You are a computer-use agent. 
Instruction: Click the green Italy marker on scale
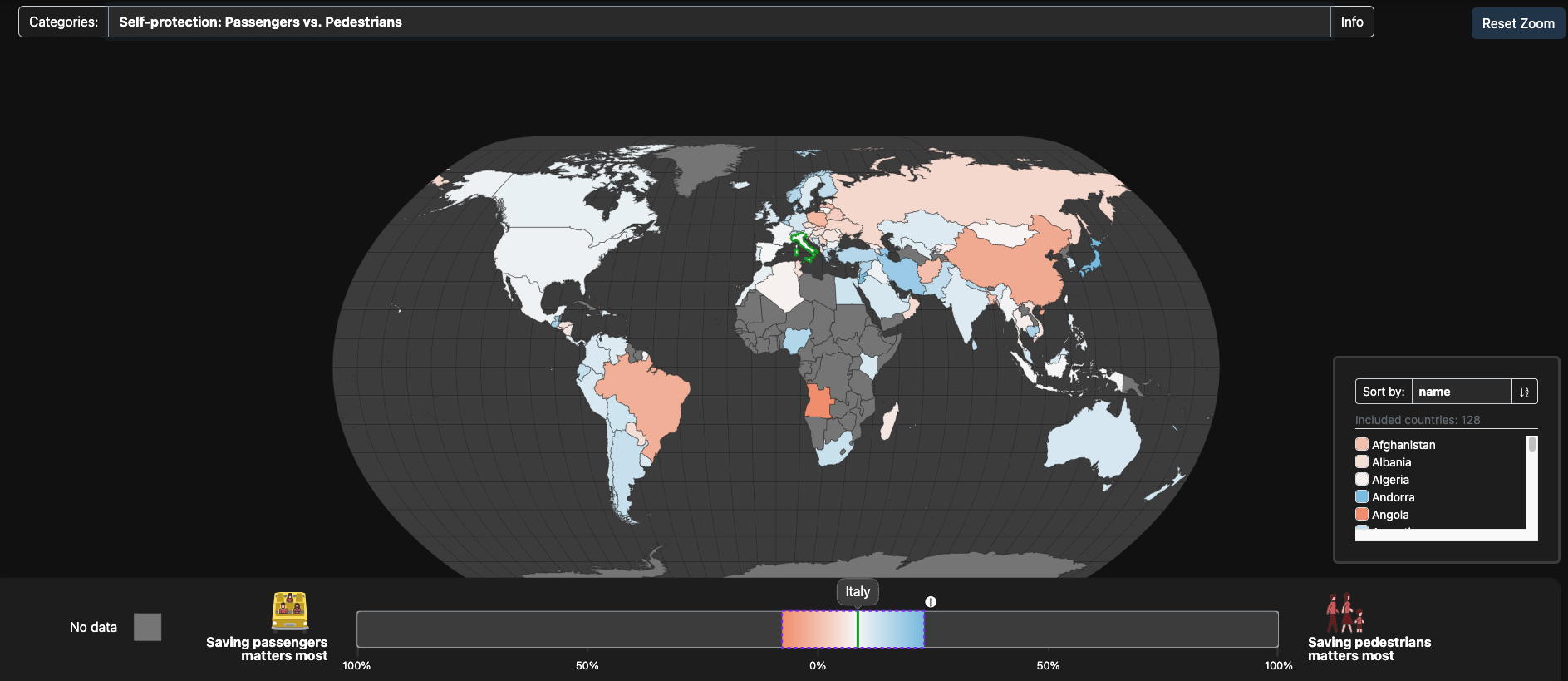point(858,629)
